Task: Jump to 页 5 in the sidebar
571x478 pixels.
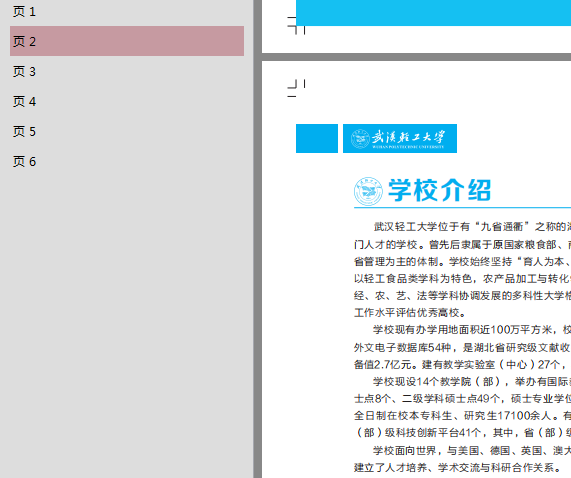Action: (x=127, y=131)
